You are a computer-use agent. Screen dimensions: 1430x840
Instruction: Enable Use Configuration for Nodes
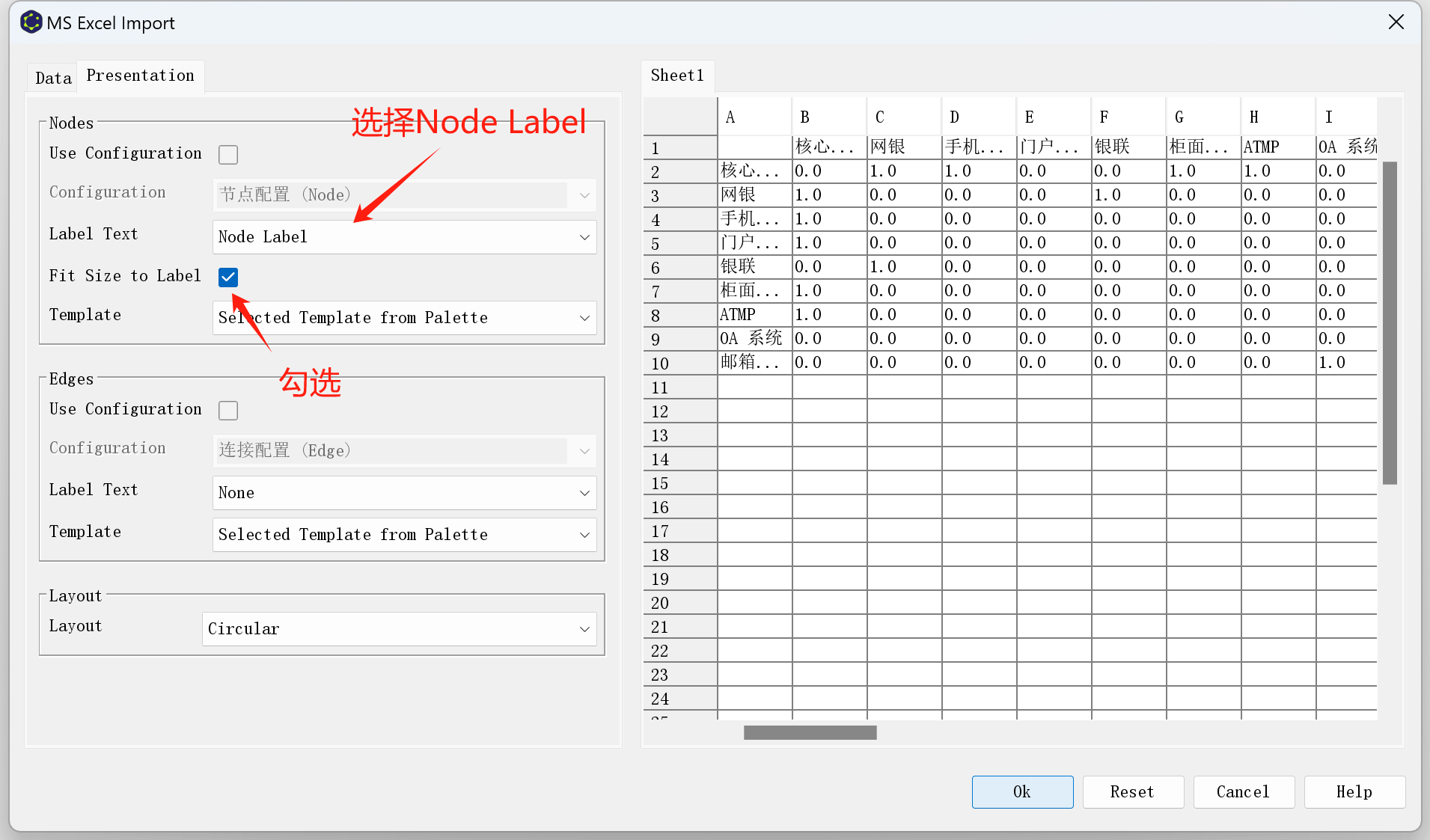228,155
